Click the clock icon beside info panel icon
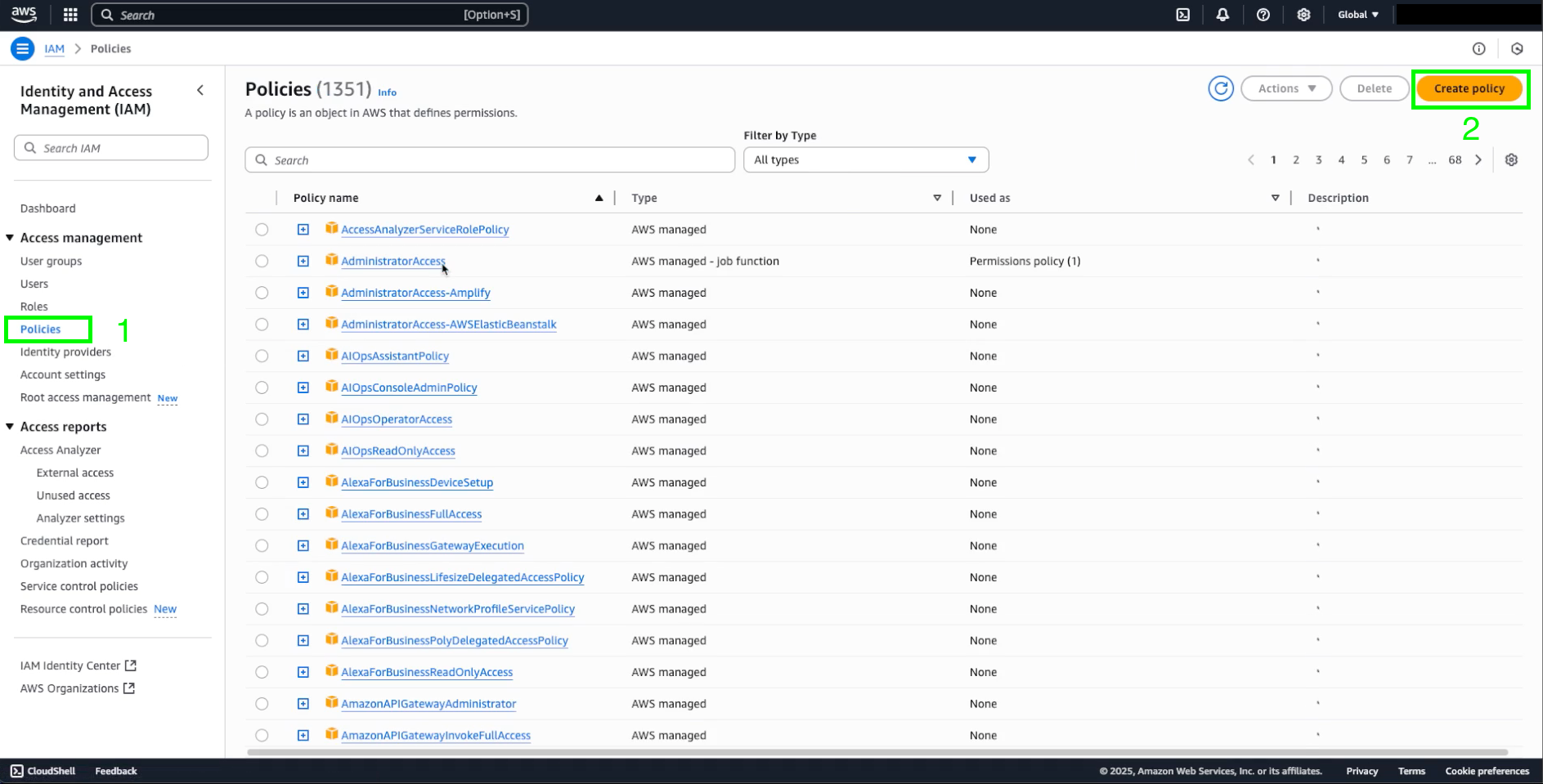The height and width of the screenshot is (784, 1543). pos(1517,49)
